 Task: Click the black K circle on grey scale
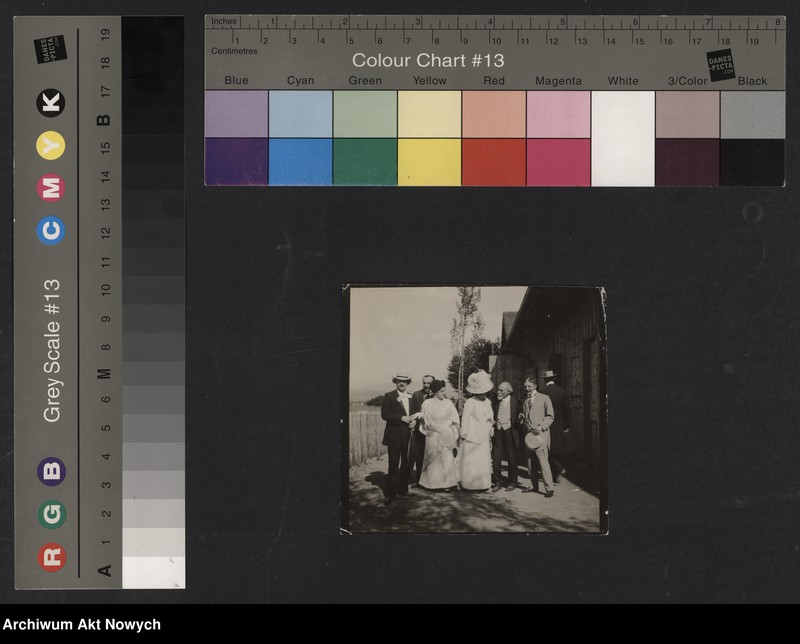pyautogui.click(x=51, y=103)
